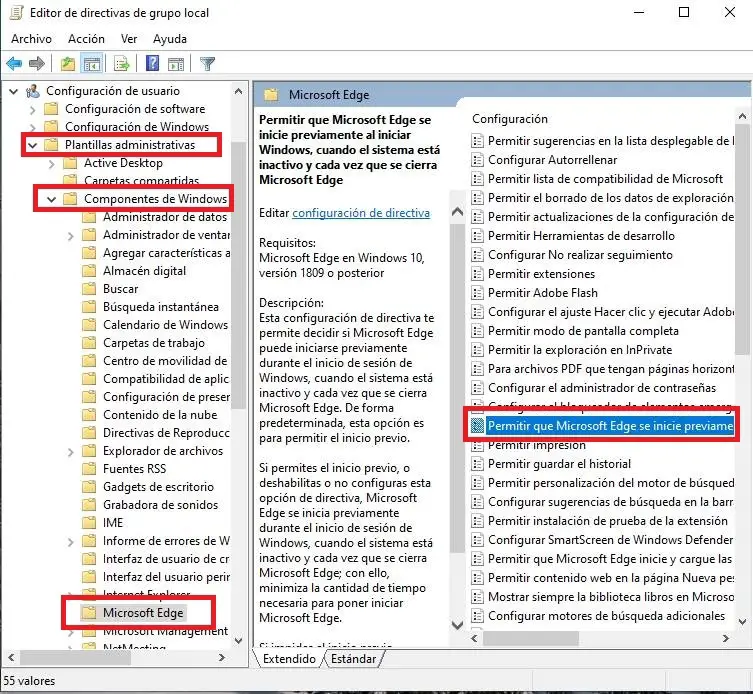Image resolution: width=753 pixels, height=694 pixels.
Task: Click policy icon beside Permitir guardar el historial
Action: pyautogui.click(x=477, y=464)
